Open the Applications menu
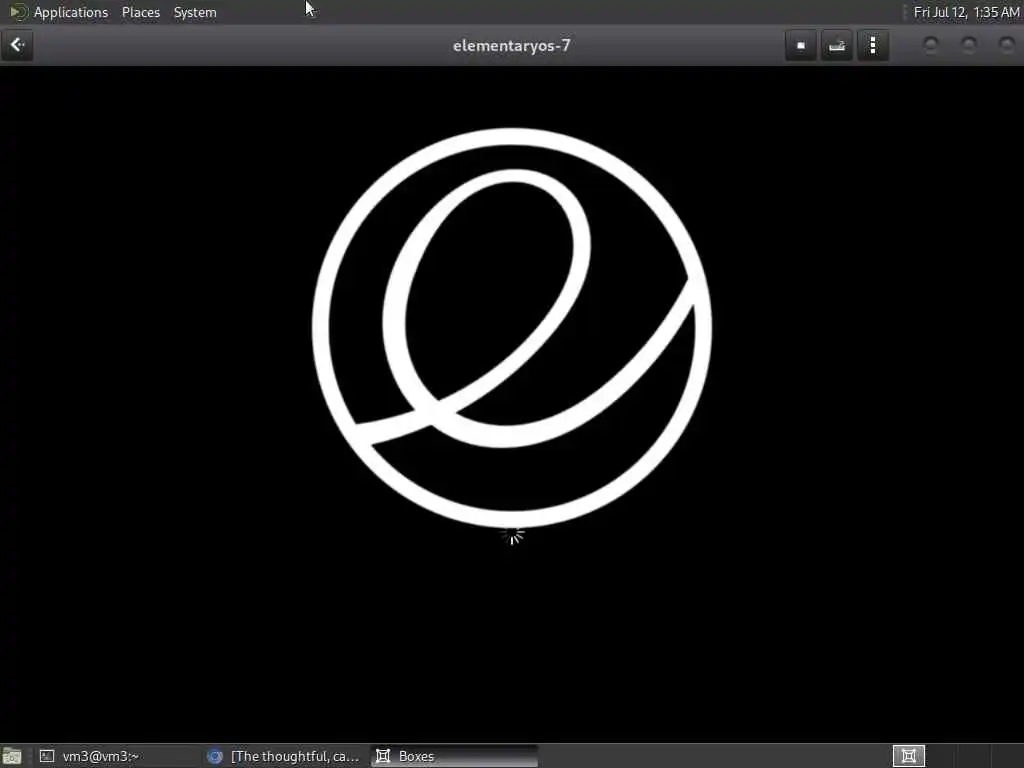Screen dimensions: 1024x768 click(71, 12)
